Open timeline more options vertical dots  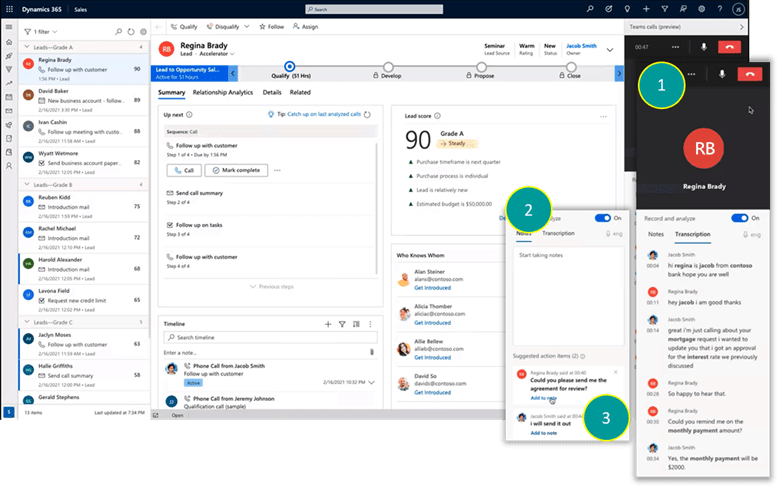pos(370,324)
